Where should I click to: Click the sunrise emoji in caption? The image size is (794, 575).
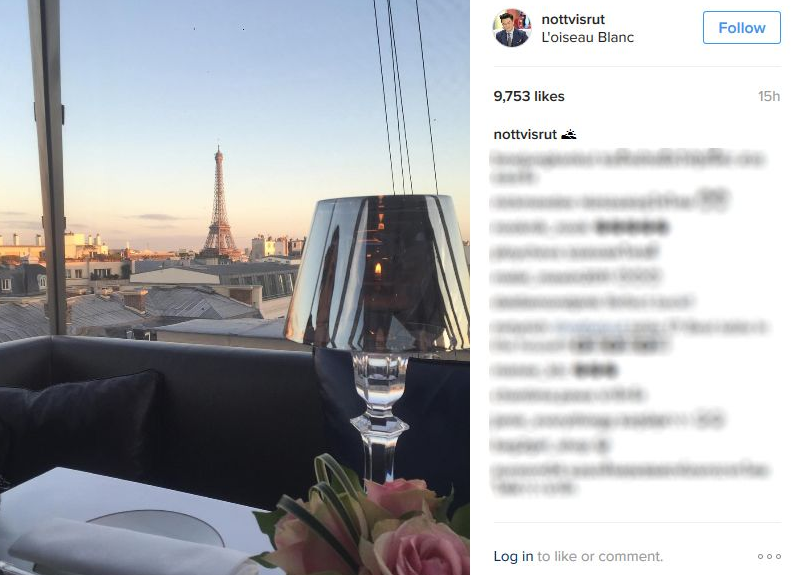tap(569, 134)
